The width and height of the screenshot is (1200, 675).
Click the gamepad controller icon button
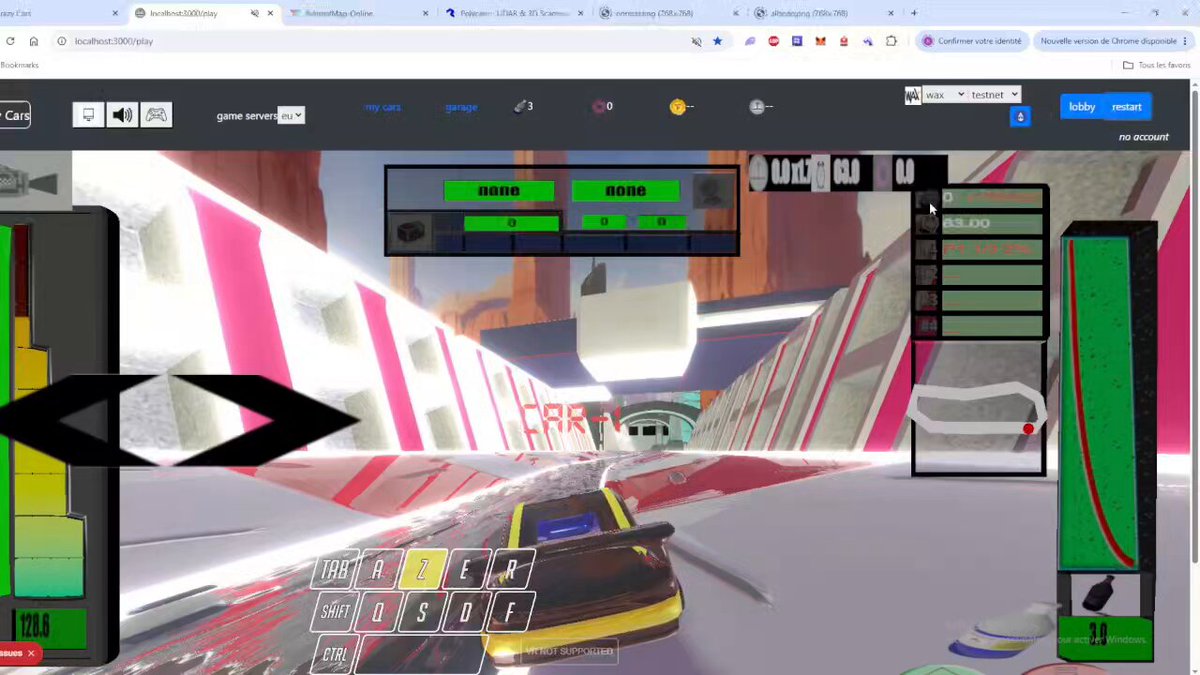coord(157,115)
